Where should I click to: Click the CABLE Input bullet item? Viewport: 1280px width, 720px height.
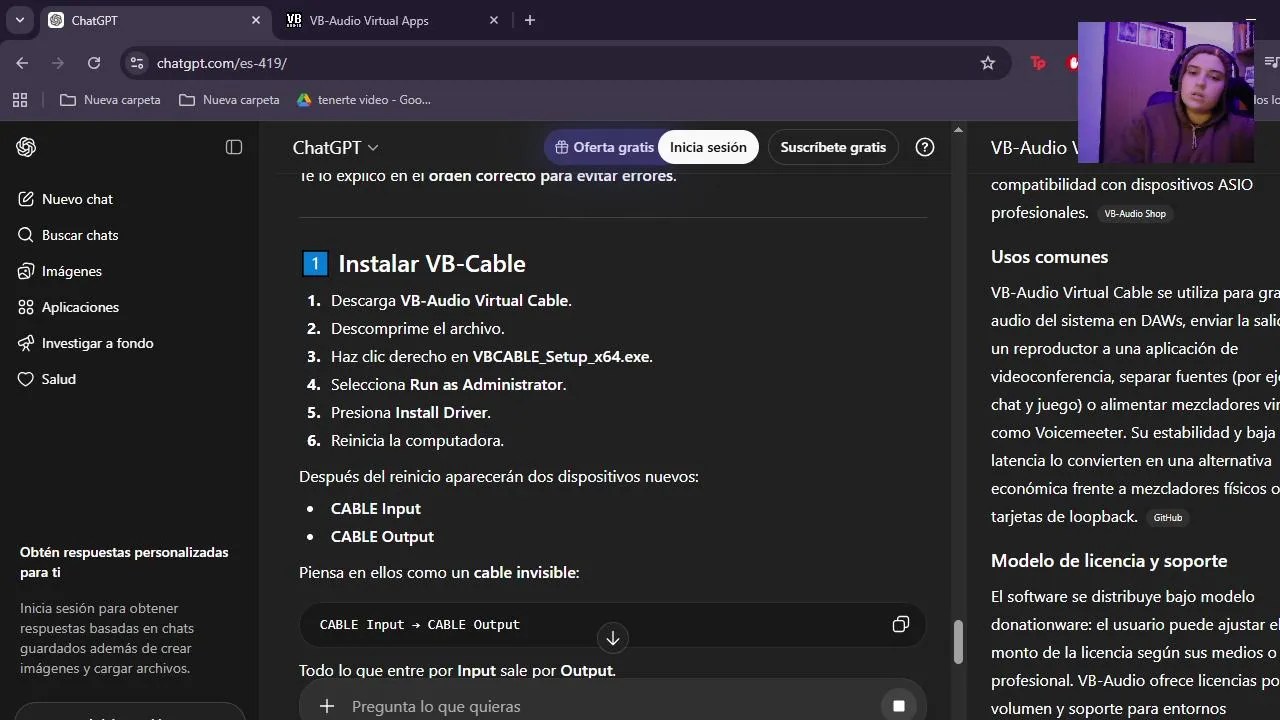click(376, 508)
